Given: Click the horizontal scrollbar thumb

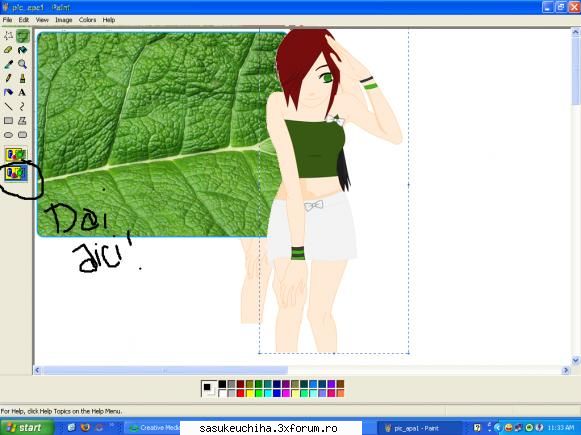Looking at the screenshot, I should pyautogui.click(x=165, y=370).
